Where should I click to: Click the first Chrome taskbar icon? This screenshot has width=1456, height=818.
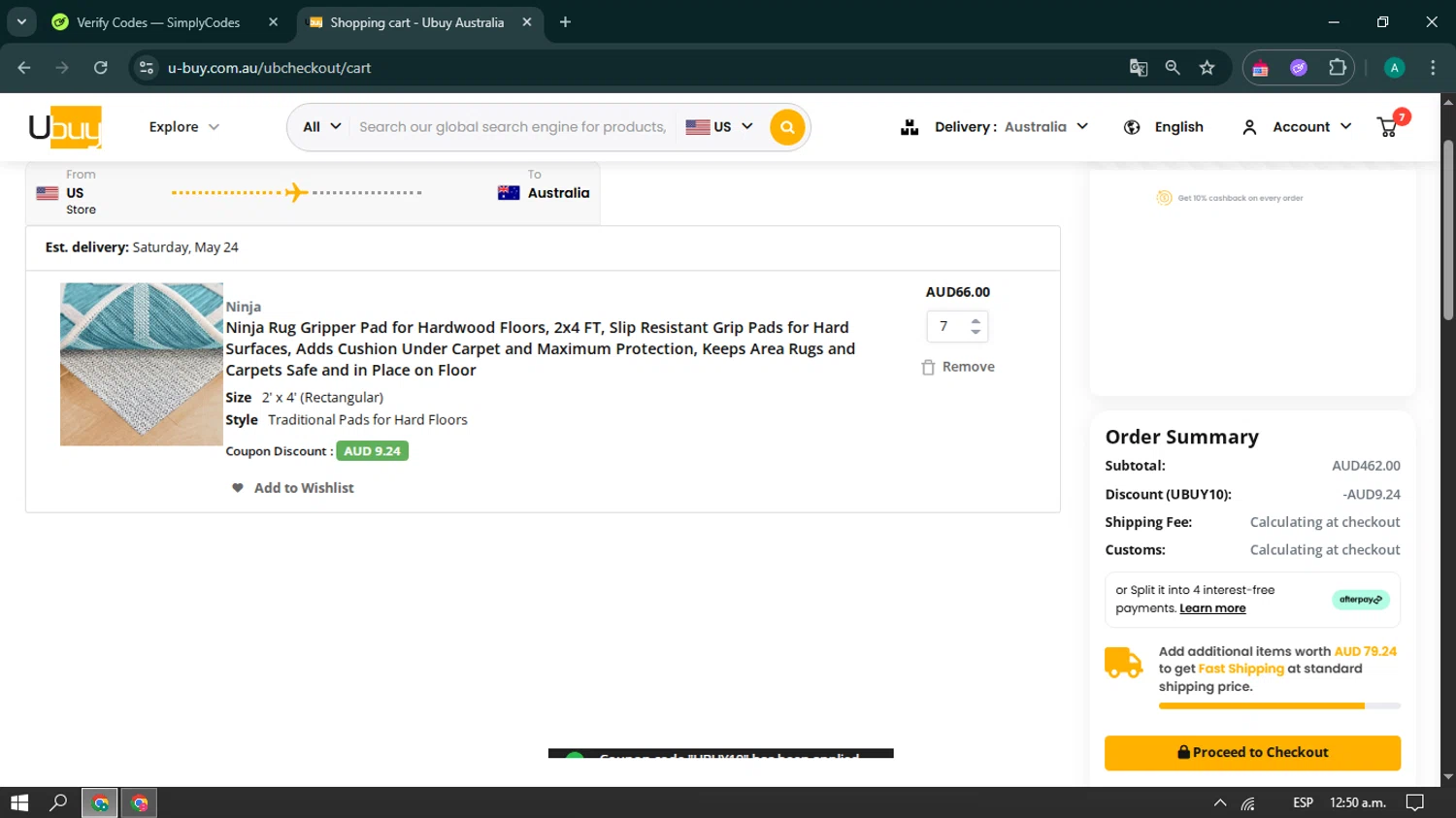pyautogui.click(x=100, y=802)
